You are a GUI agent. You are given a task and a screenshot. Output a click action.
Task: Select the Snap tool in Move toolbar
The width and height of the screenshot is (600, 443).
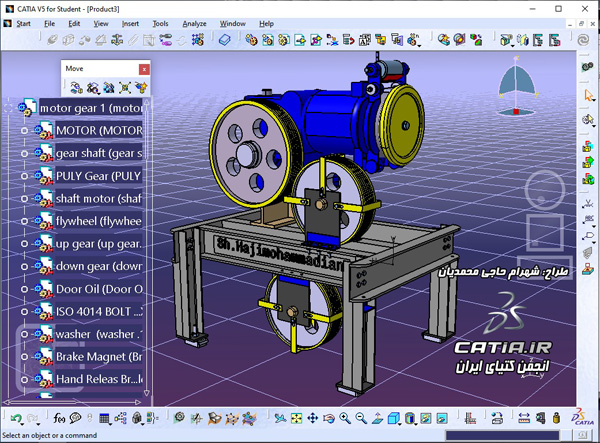[92, 88]
